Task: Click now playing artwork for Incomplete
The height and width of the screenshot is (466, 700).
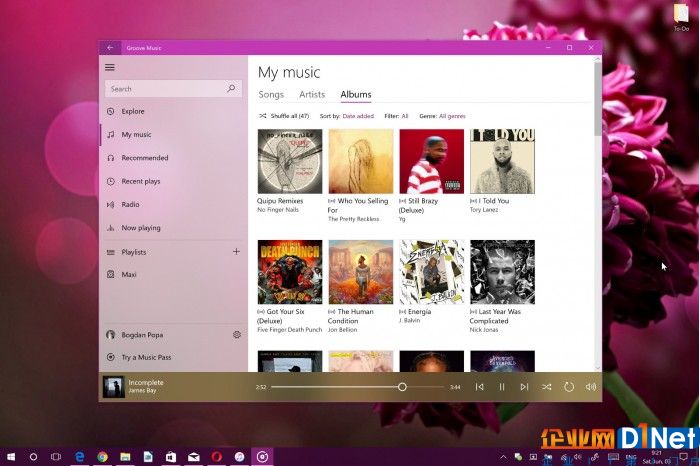Action: (114, 387)
